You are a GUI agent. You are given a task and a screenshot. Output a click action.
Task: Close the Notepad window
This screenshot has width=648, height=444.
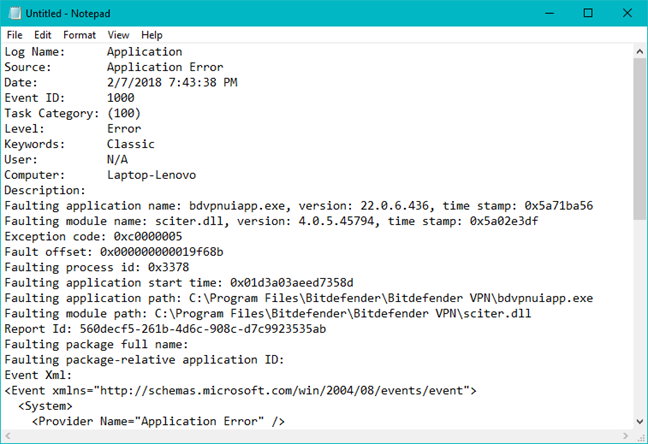(x=627, y=13)
